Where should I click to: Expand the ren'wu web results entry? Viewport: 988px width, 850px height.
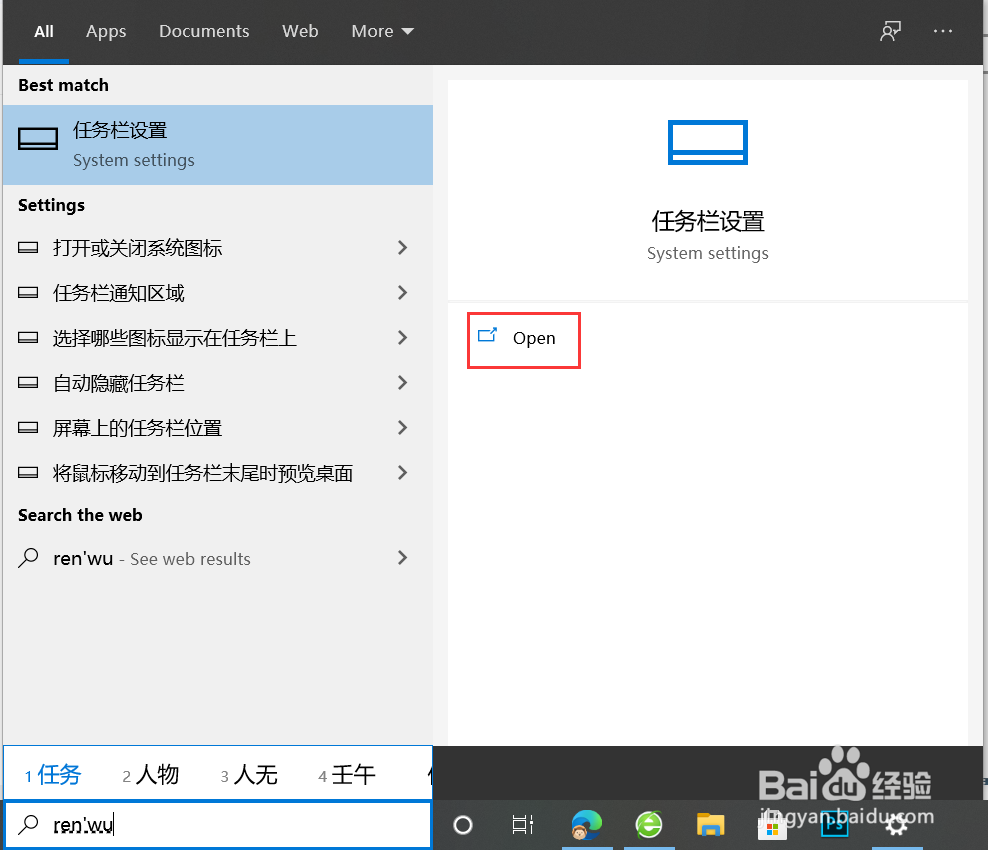coord(402,558)
